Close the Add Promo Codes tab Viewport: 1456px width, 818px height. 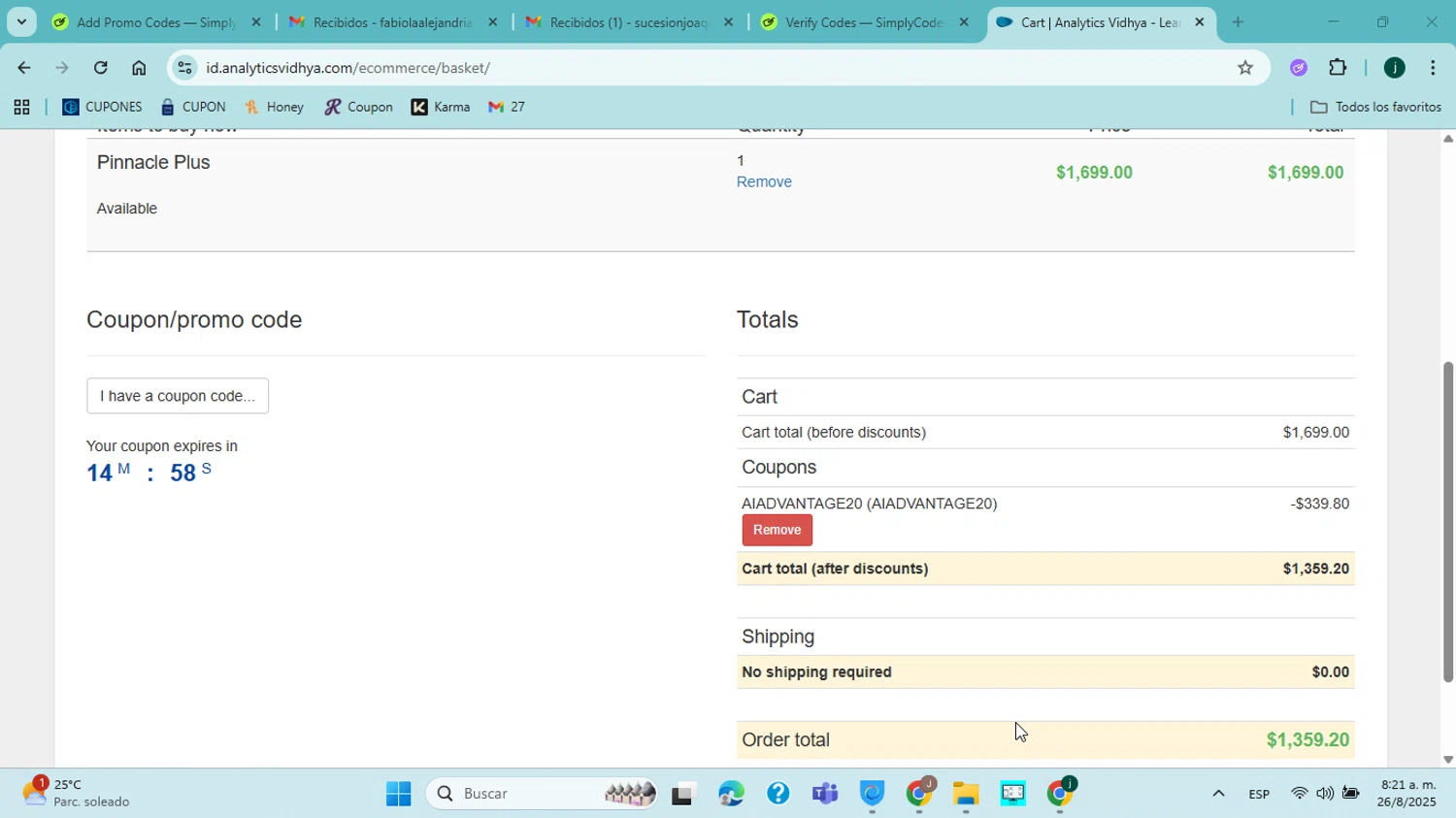pos(256,21)
